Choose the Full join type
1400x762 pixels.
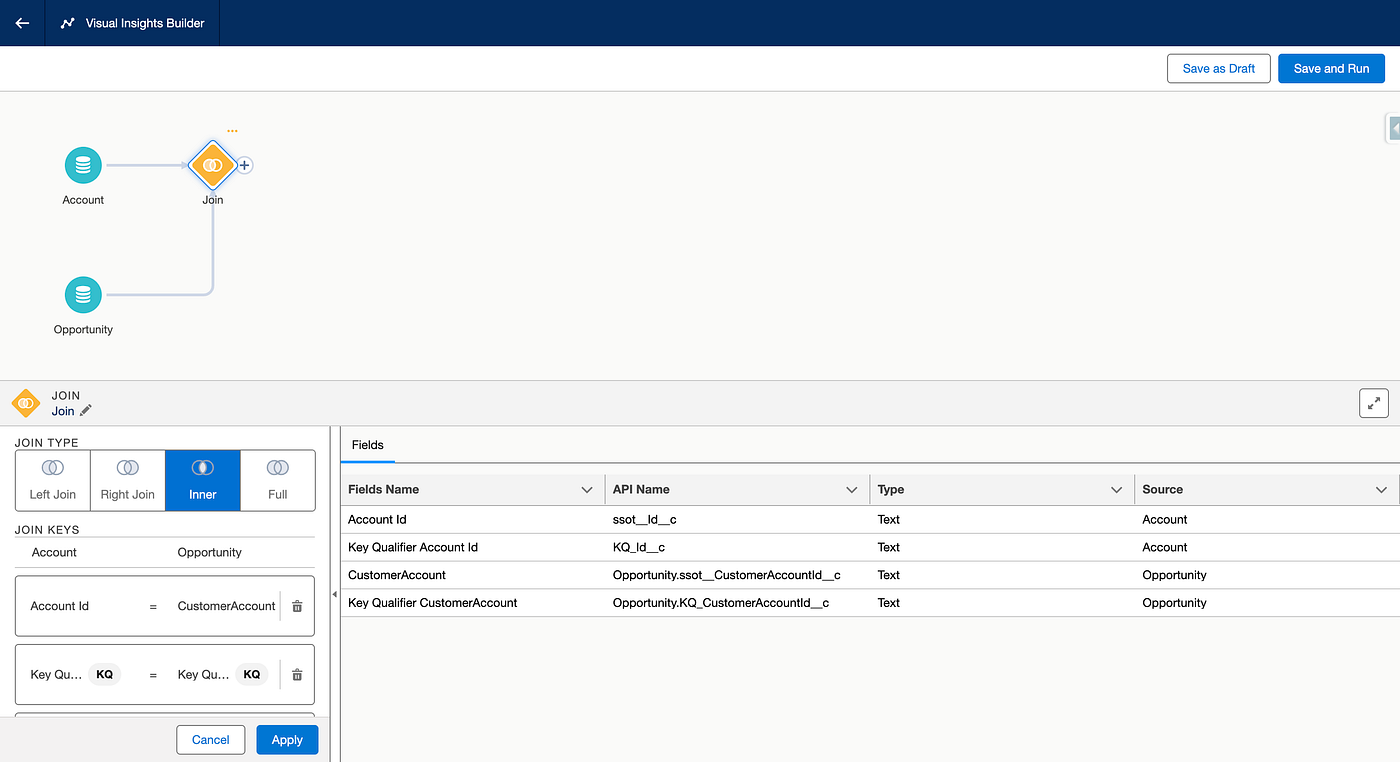click(x=278, y=480)
